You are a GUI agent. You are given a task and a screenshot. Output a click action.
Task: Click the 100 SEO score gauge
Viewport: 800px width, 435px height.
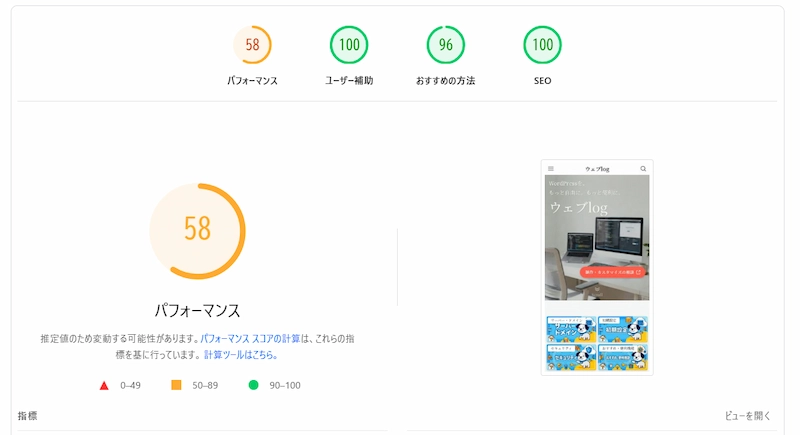coord(542,45)
